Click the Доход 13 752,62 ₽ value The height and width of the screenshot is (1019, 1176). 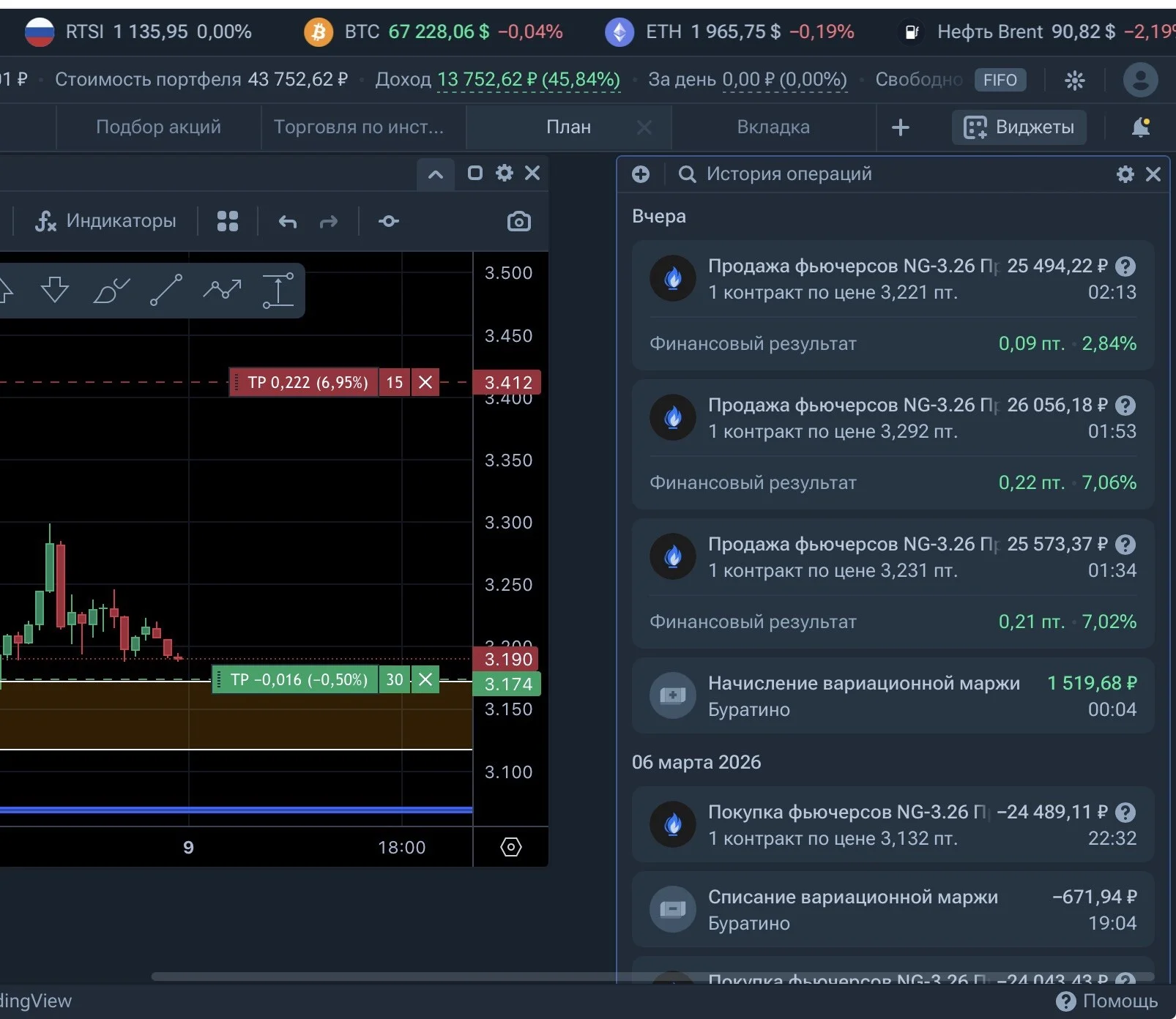coord(528,79)
